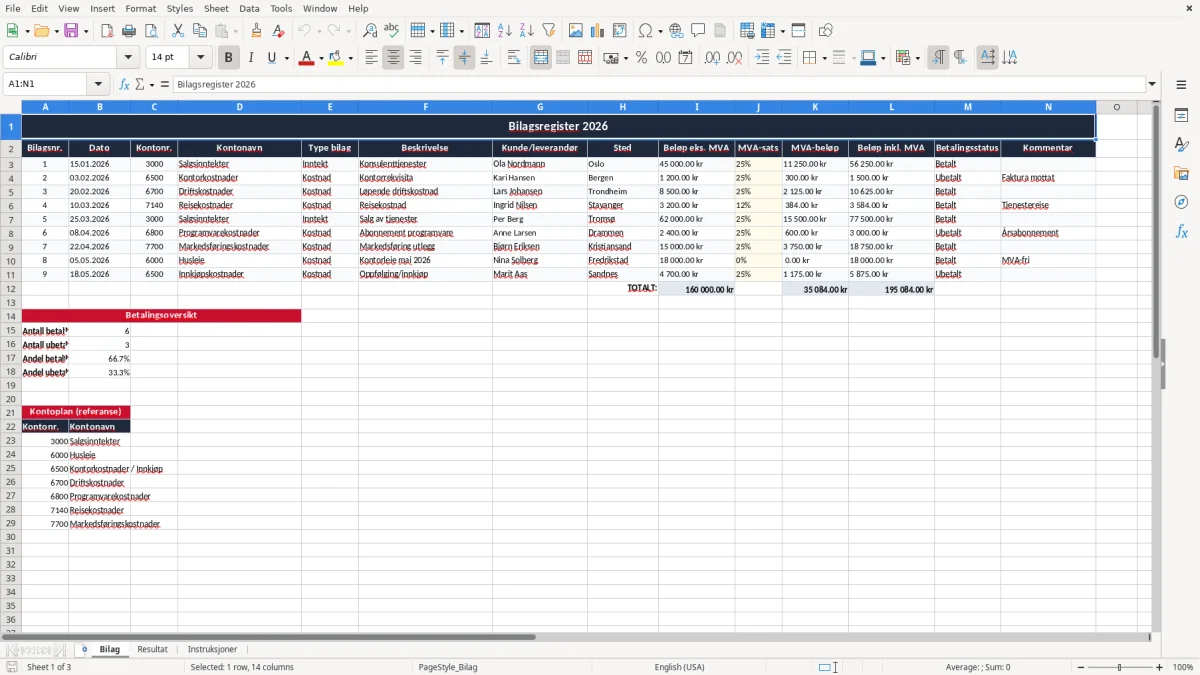Click the formula input line
The image size is (1200, 675).
pyautogui.click(x=658, y=84)
